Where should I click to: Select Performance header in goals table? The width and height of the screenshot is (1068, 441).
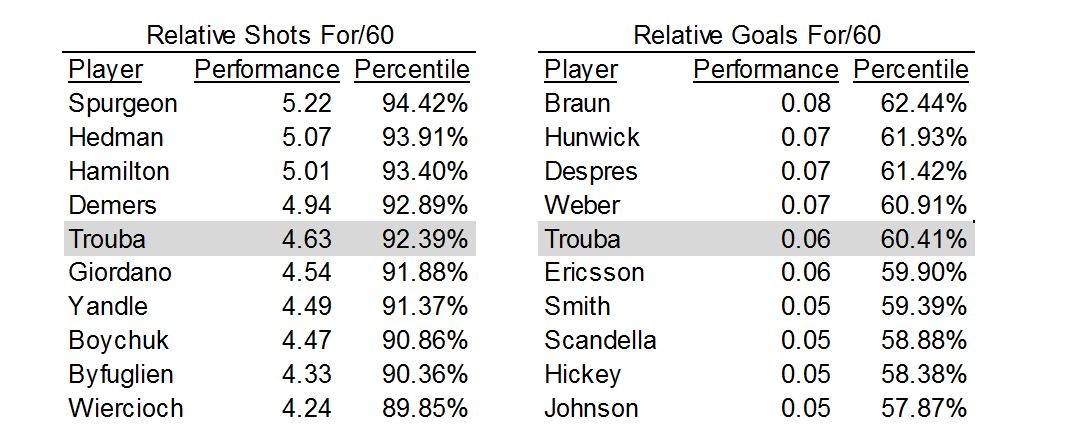click(766, 70)
